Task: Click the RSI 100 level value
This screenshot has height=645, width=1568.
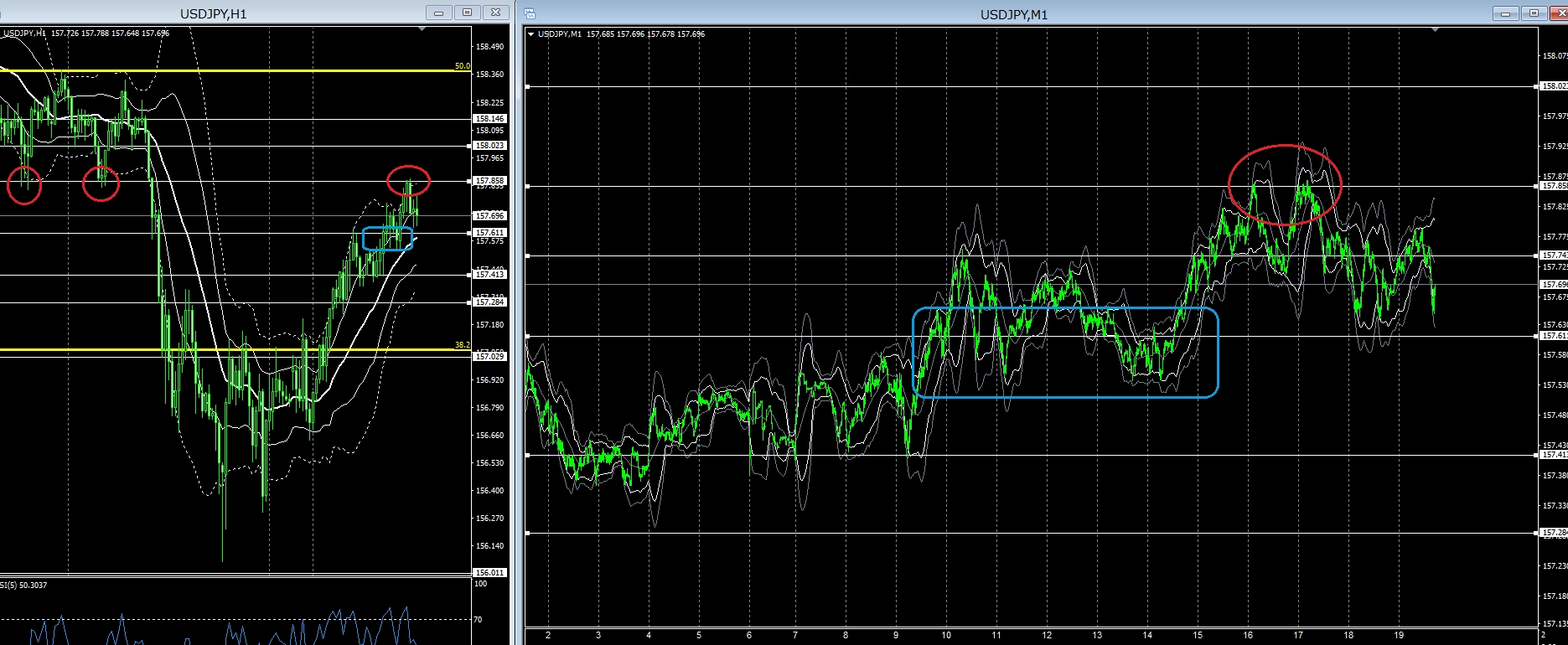Action: [x=481, y=584]
